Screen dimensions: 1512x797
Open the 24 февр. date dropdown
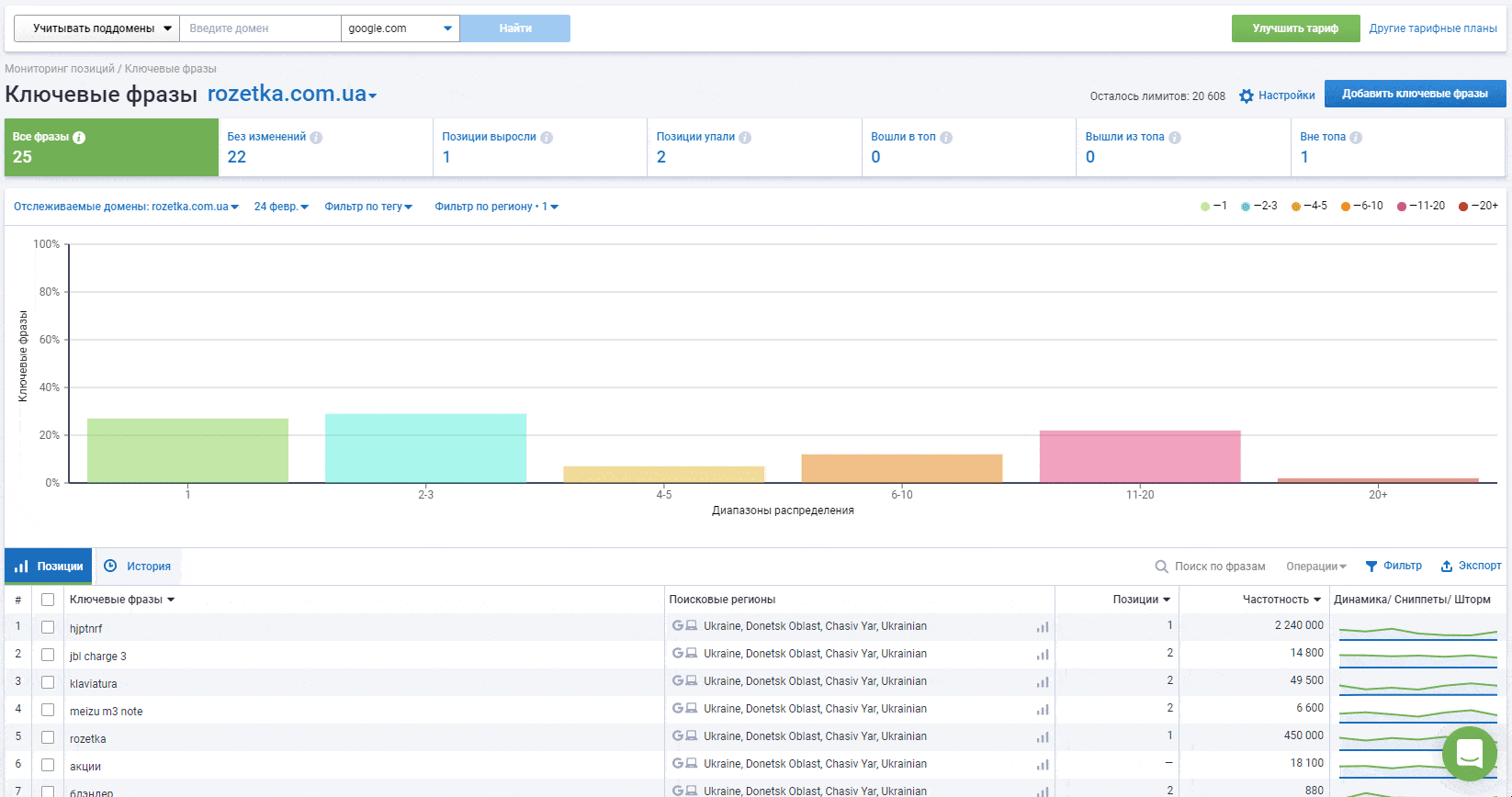pos(281,207)
